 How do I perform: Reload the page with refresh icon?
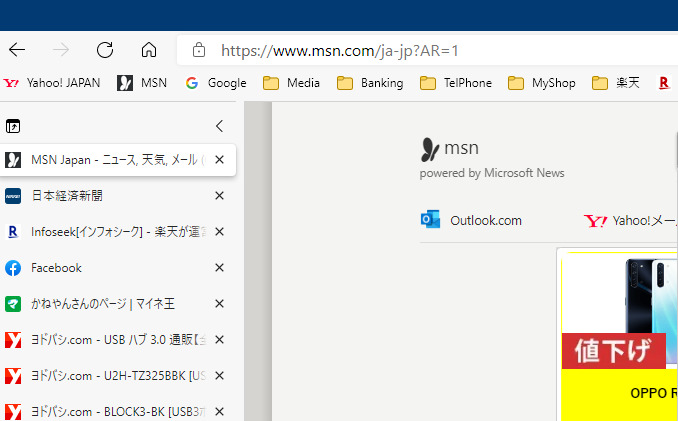pyautogui.click(x=105, y=50)
